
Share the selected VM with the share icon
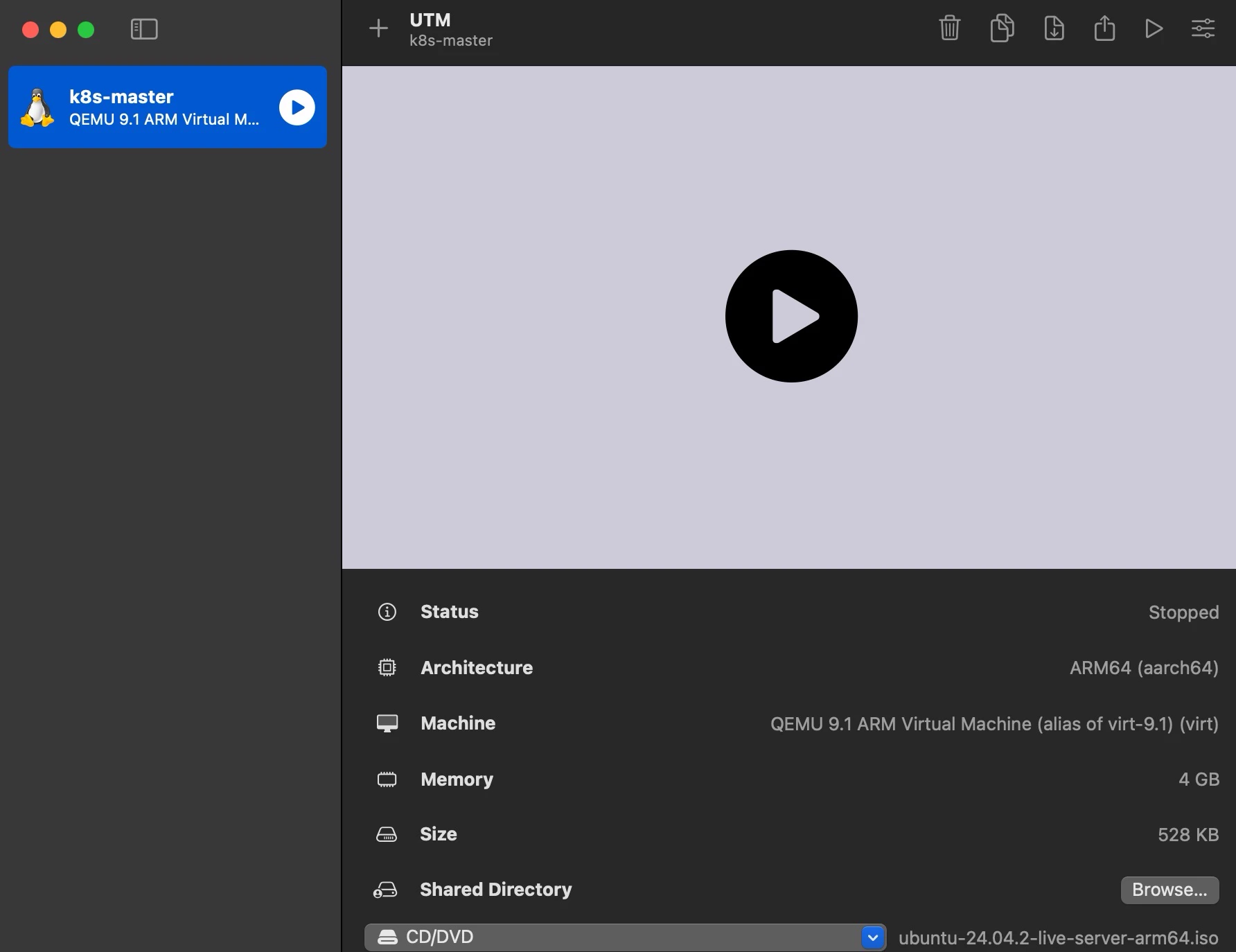point(1104,28)
